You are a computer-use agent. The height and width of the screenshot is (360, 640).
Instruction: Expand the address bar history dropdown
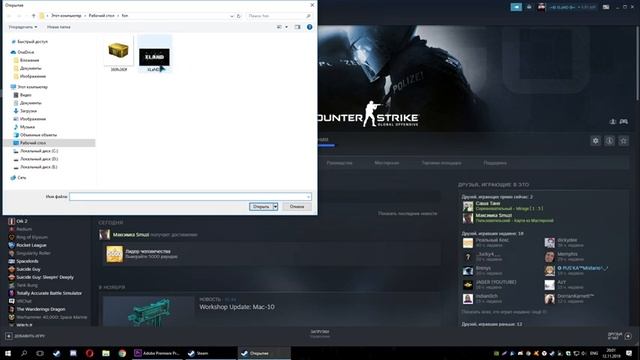coord(232,16)
